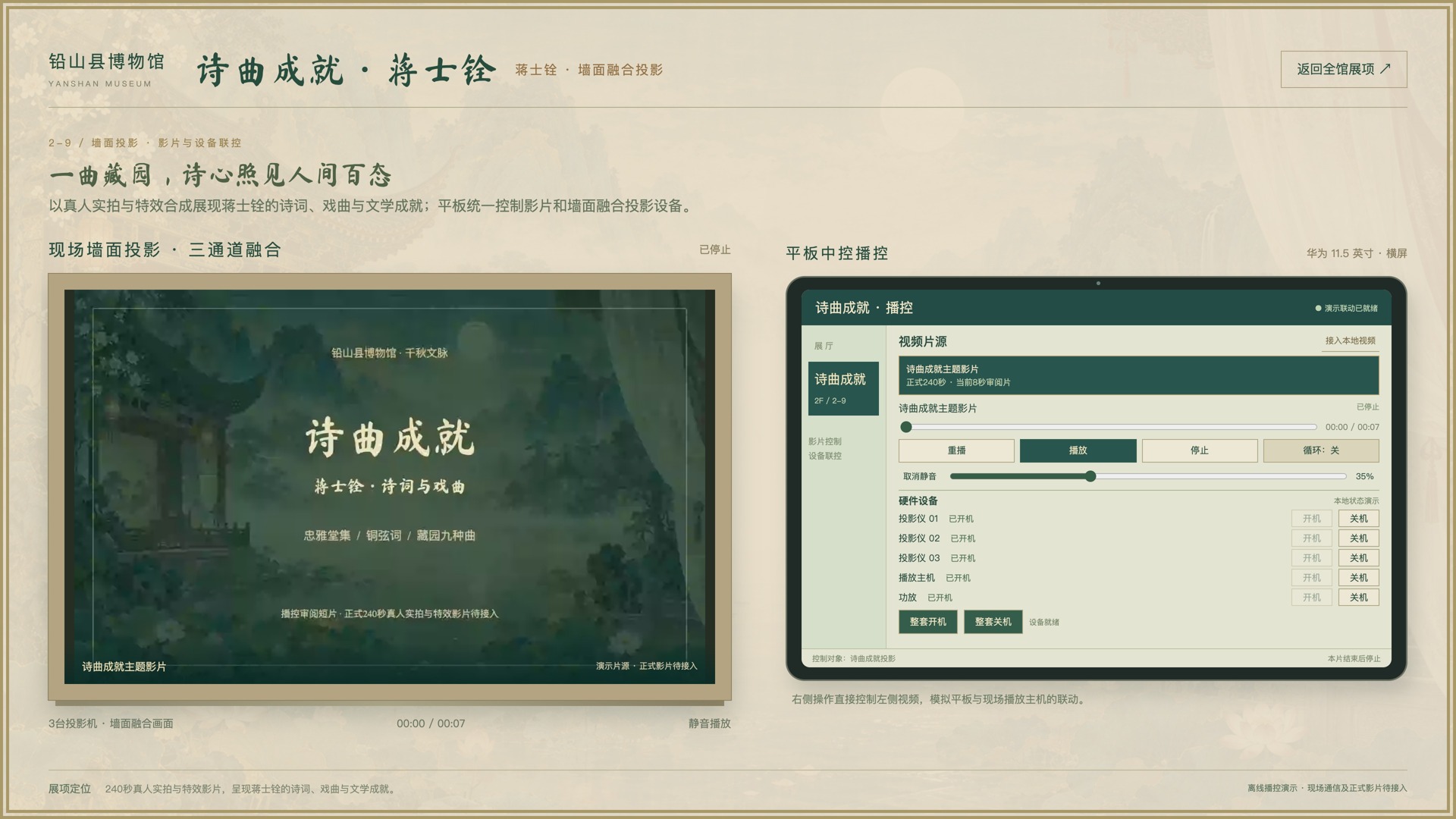This screenshot has width=1456, height=819.
Task: Click the video progress bar in tablet
Action: pos(1109,427)
